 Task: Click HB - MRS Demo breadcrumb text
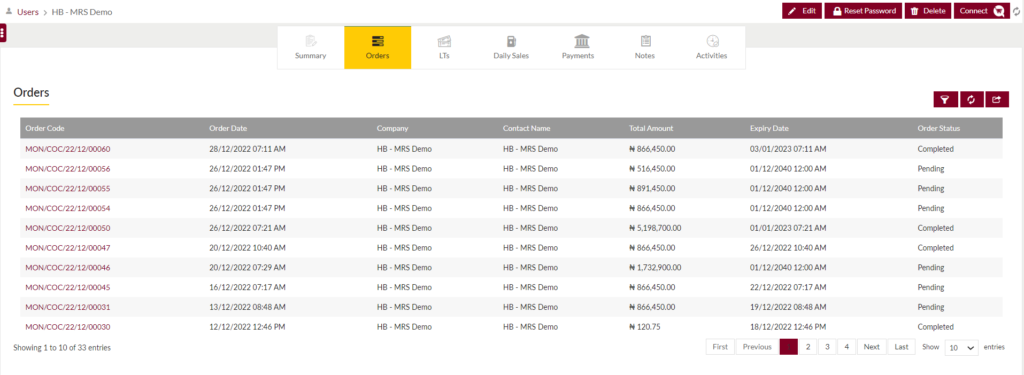point(82,12)
